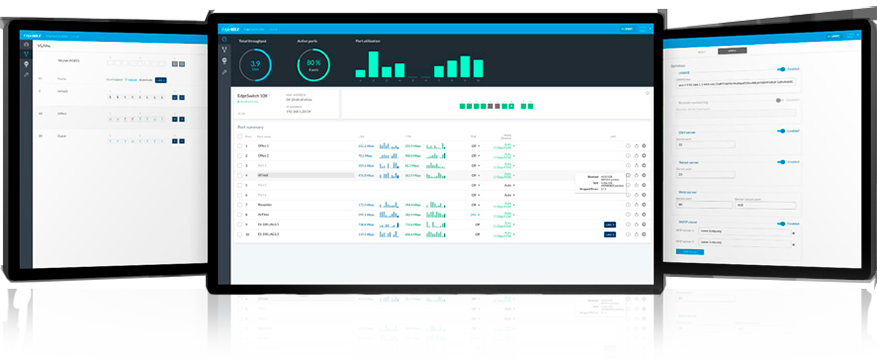Click the power icon for Office 1 row
Viewport: 877px width, 360px height.
point(636,146)
